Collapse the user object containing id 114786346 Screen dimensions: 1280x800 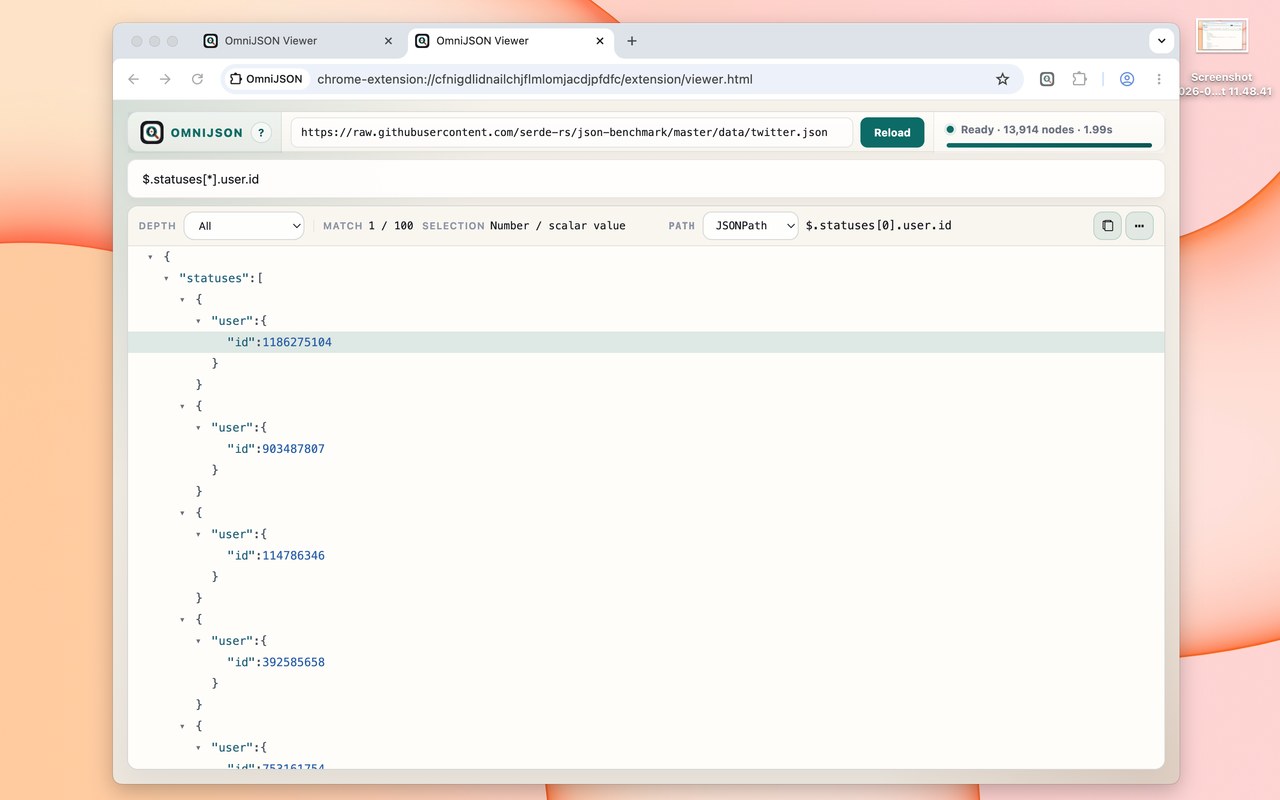(198, 534)
